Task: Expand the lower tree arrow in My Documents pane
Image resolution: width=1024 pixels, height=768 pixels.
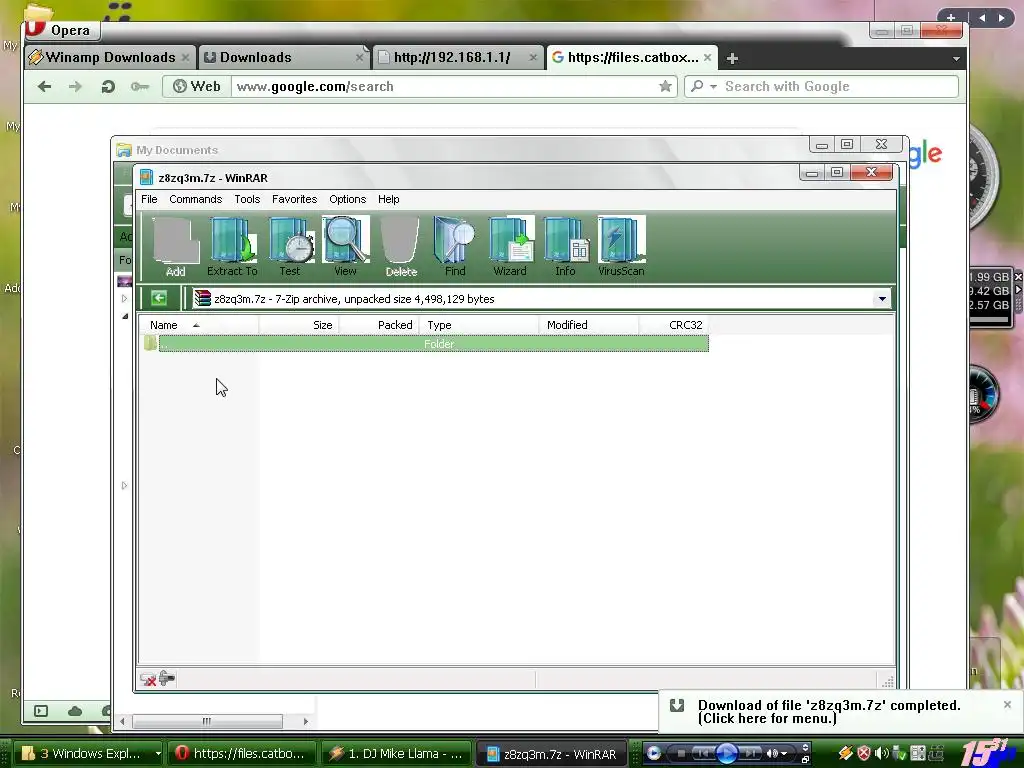Action: [x=124, y=485]
